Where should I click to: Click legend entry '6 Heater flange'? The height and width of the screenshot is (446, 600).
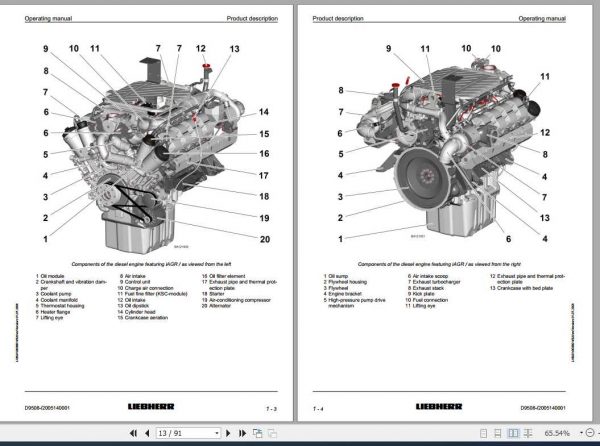pos(53,312)
